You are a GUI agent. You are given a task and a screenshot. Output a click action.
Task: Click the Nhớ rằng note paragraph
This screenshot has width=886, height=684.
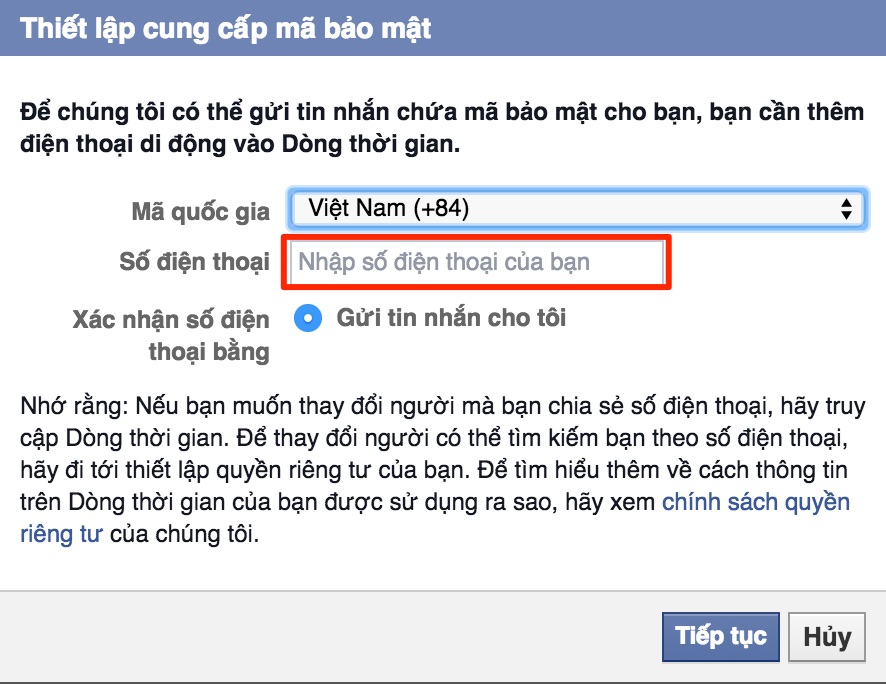[442, 470]
